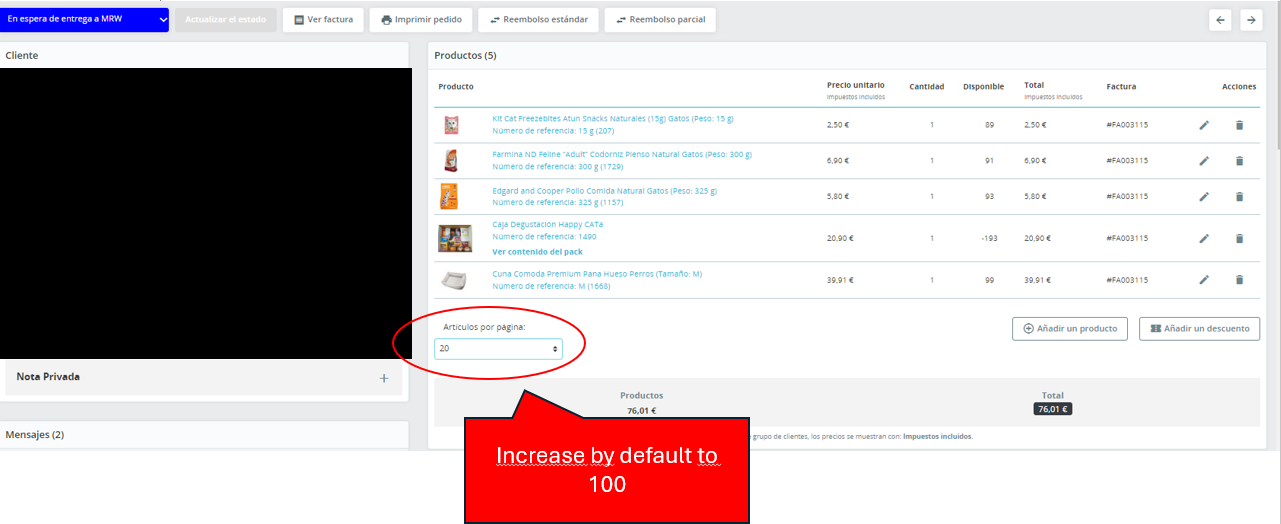The height and width of the screenshot is (524, 1281).
Task: Open Cuna Comoda Premium Pana Hueso link
Action: pos(597,273)
